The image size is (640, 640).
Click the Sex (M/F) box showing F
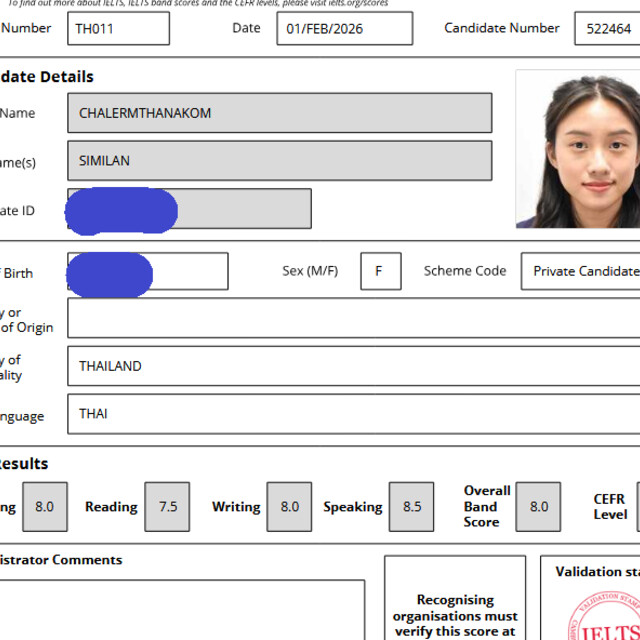pyautogui.click(x=380, y=271)
